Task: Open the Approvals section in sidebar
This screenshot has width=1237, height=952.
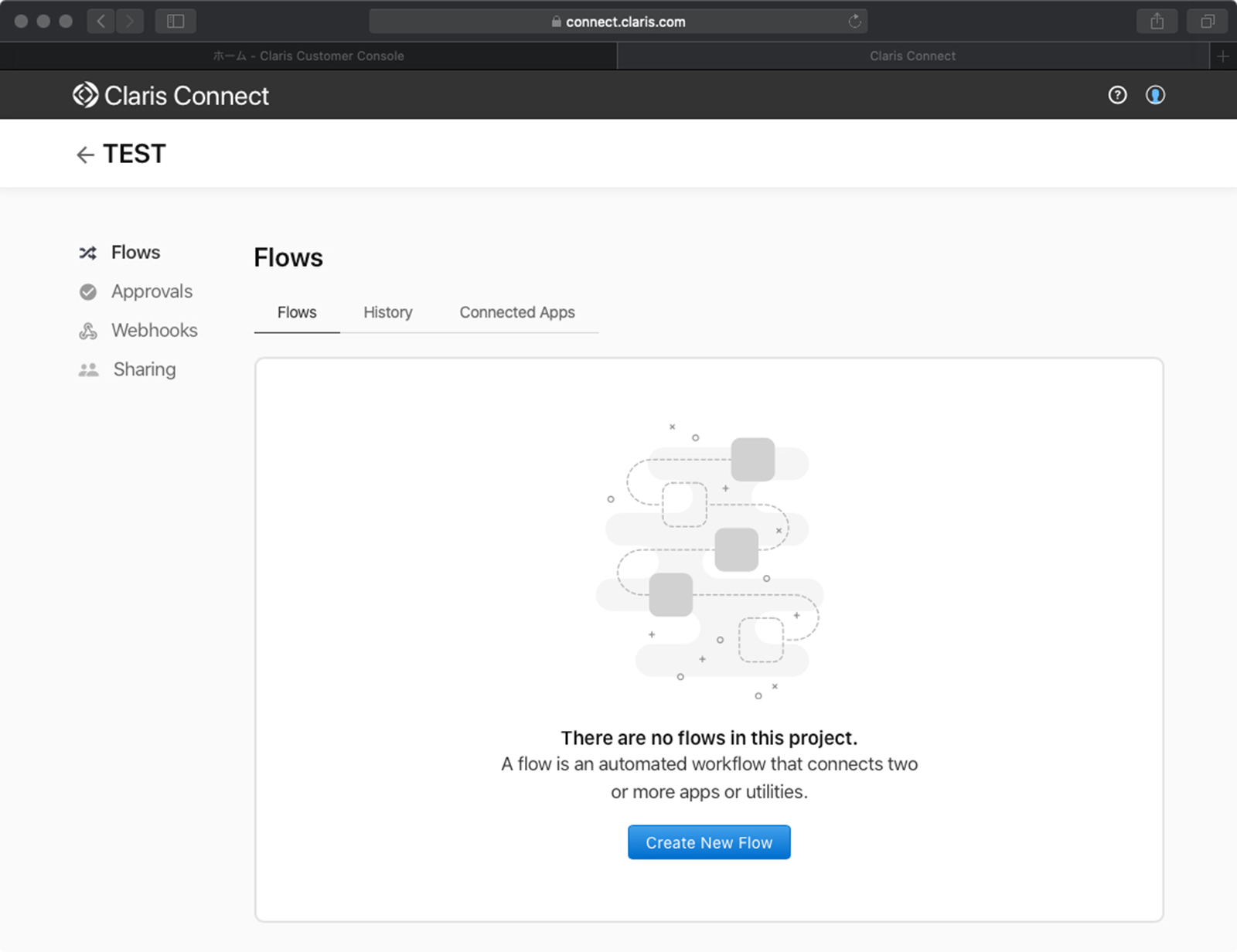Action: 152,291
